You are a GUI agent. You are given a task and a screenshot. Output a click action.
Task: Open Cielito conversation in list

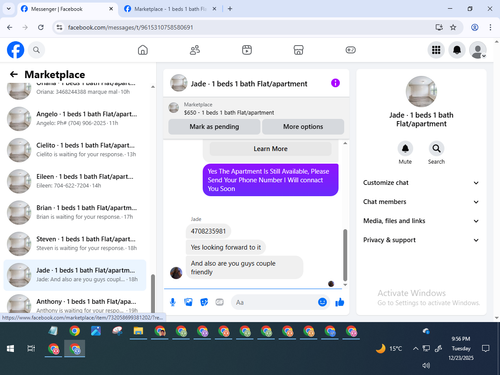[75, 150]
